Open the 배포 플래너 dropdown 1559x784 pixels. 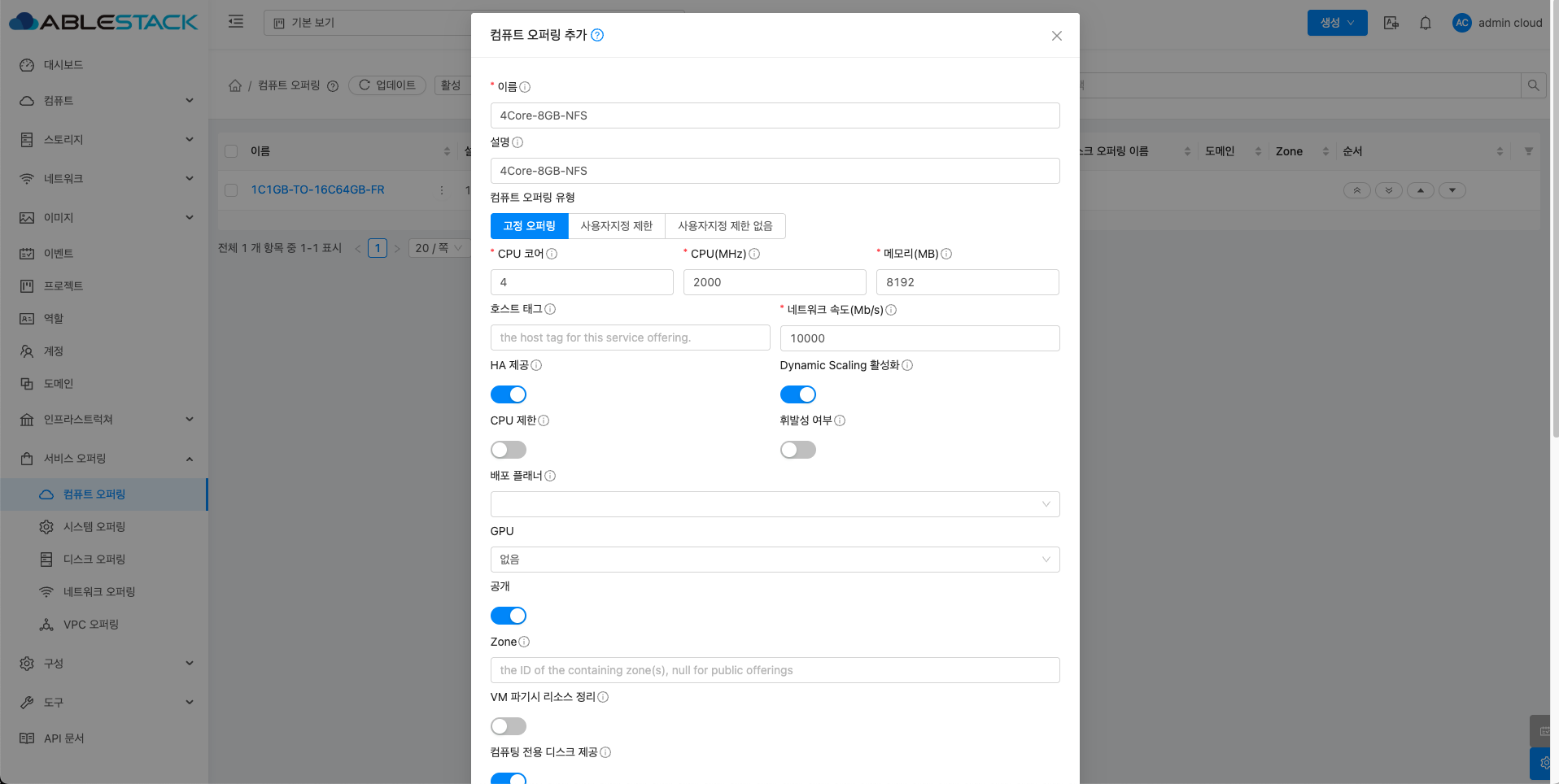click(775, 504)
